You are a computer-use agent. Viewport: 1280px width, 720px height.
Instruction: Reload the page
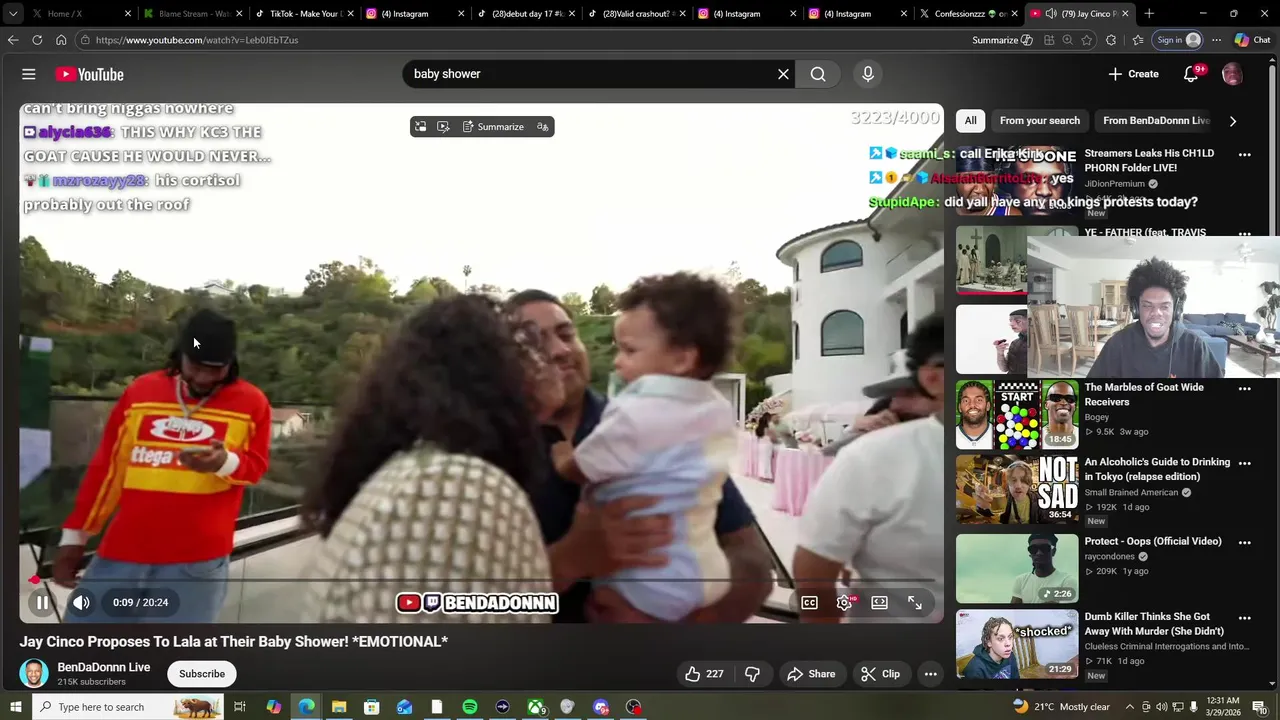coord(37,40)
